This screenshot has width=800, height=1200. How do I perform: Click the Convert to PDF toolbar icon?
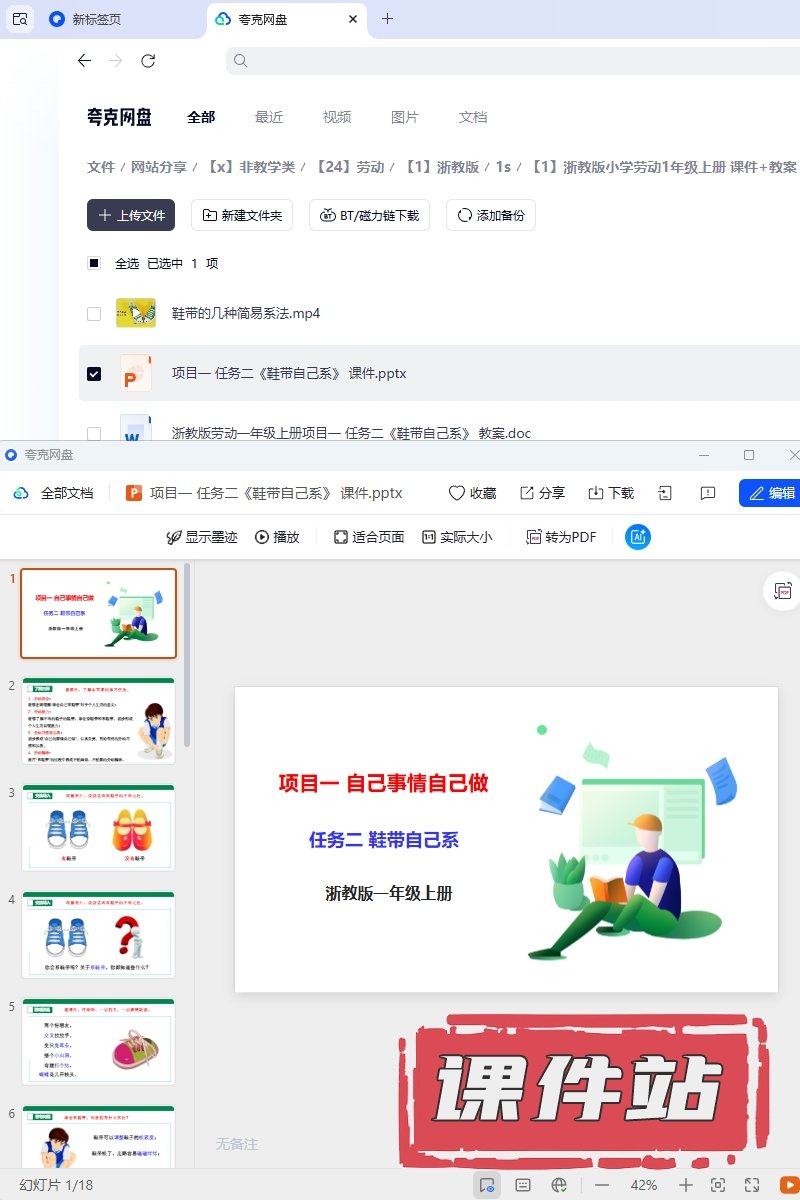561,537
